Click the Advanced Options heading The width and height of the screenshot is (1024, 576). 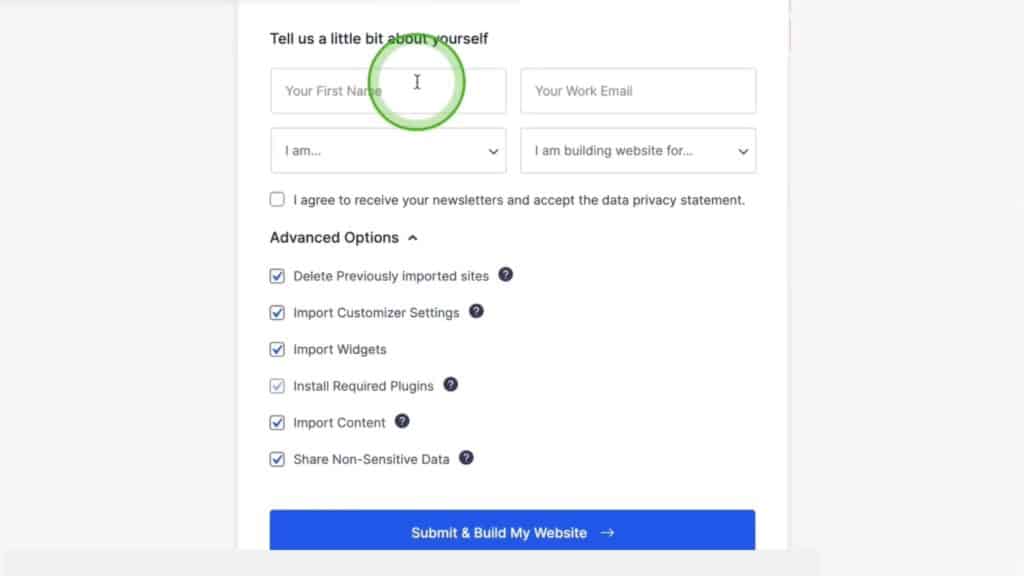[336, 238]
